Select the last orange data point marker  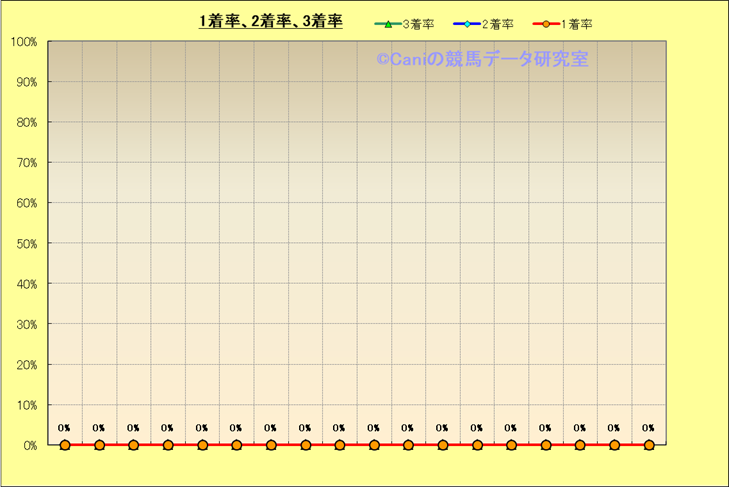pos(648,445)
